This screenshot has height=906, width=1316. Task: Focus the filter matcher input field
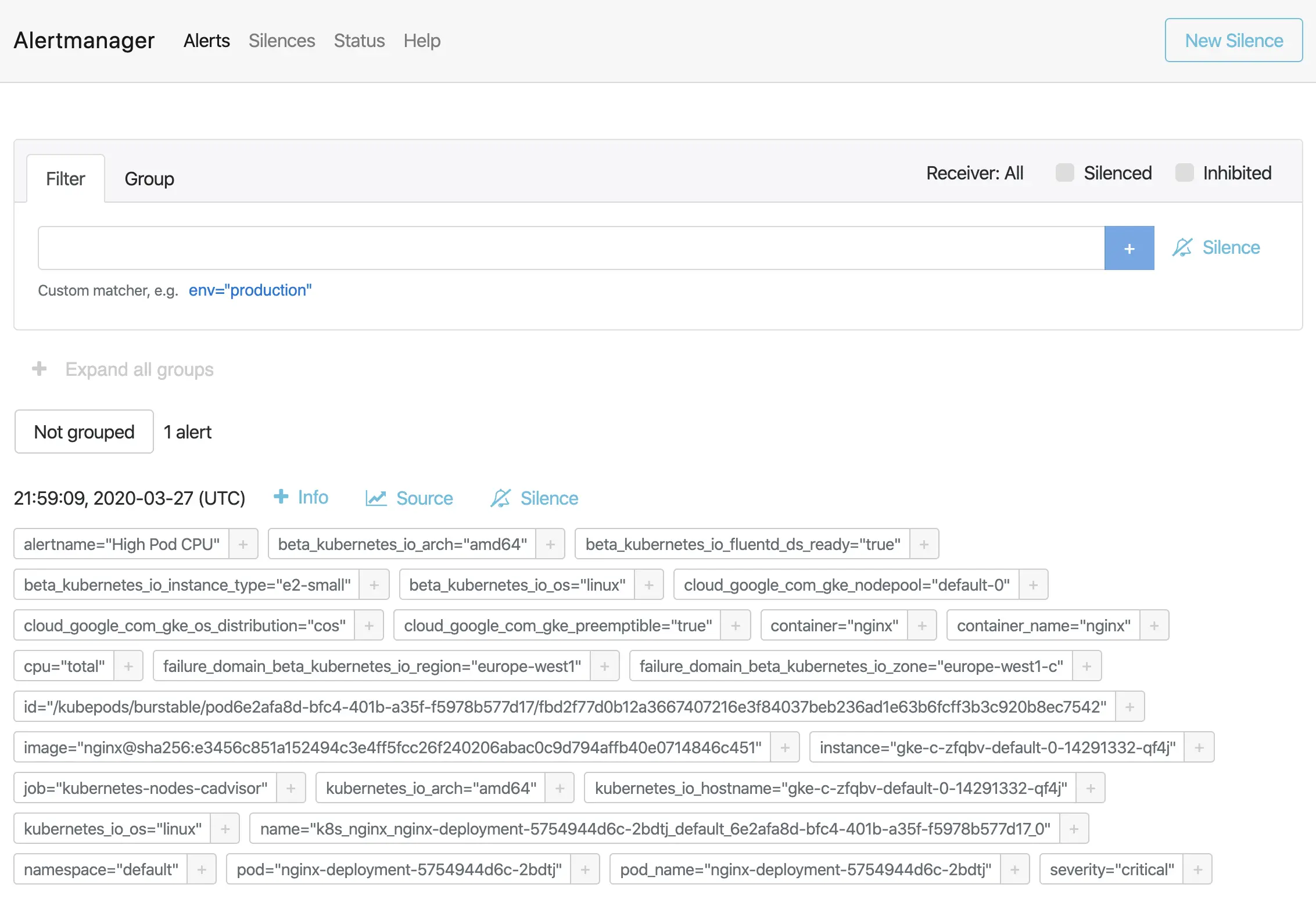571,248
